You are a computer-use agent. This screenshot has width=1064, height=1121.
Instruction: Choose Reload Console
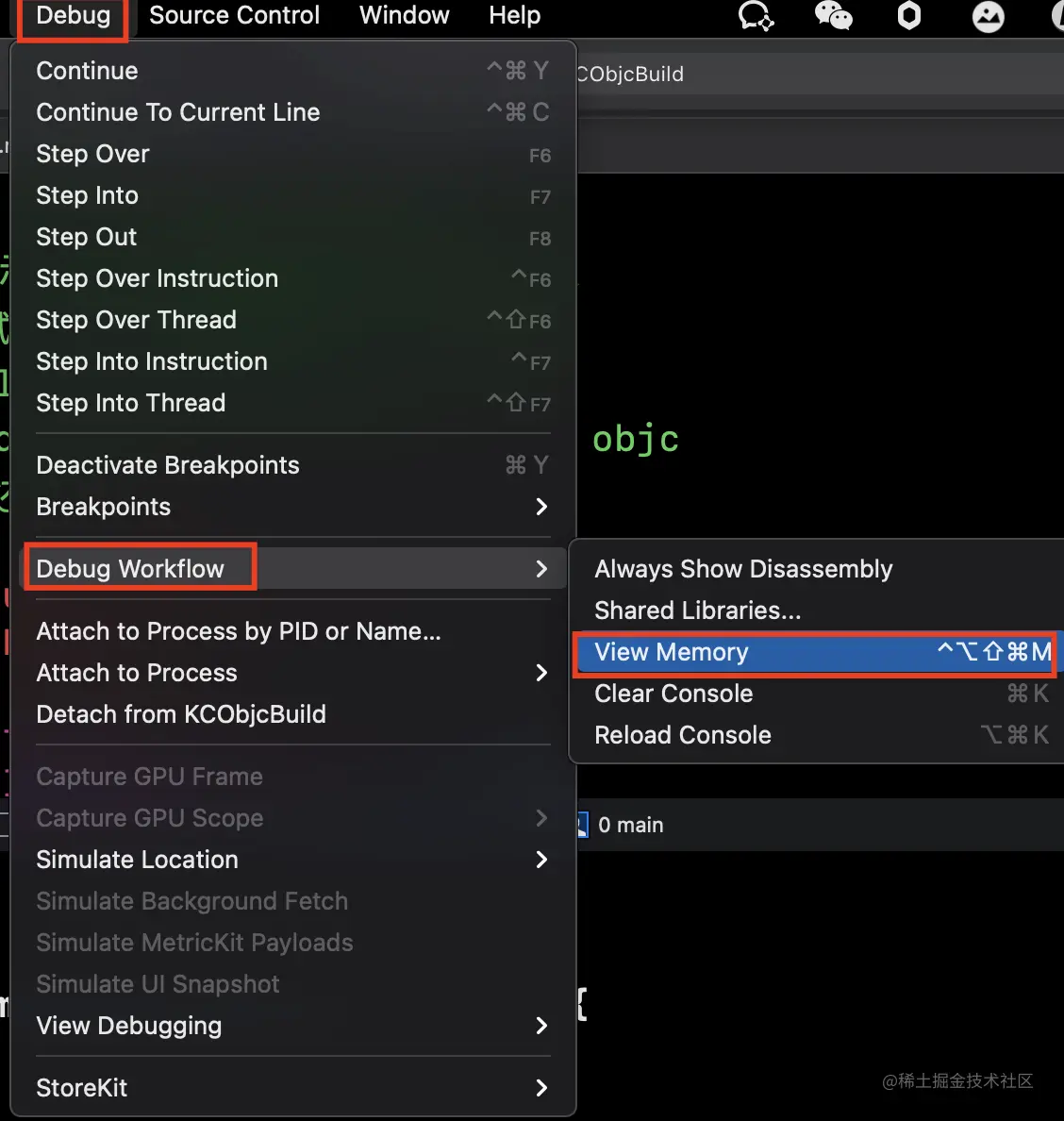click(819, 735)
